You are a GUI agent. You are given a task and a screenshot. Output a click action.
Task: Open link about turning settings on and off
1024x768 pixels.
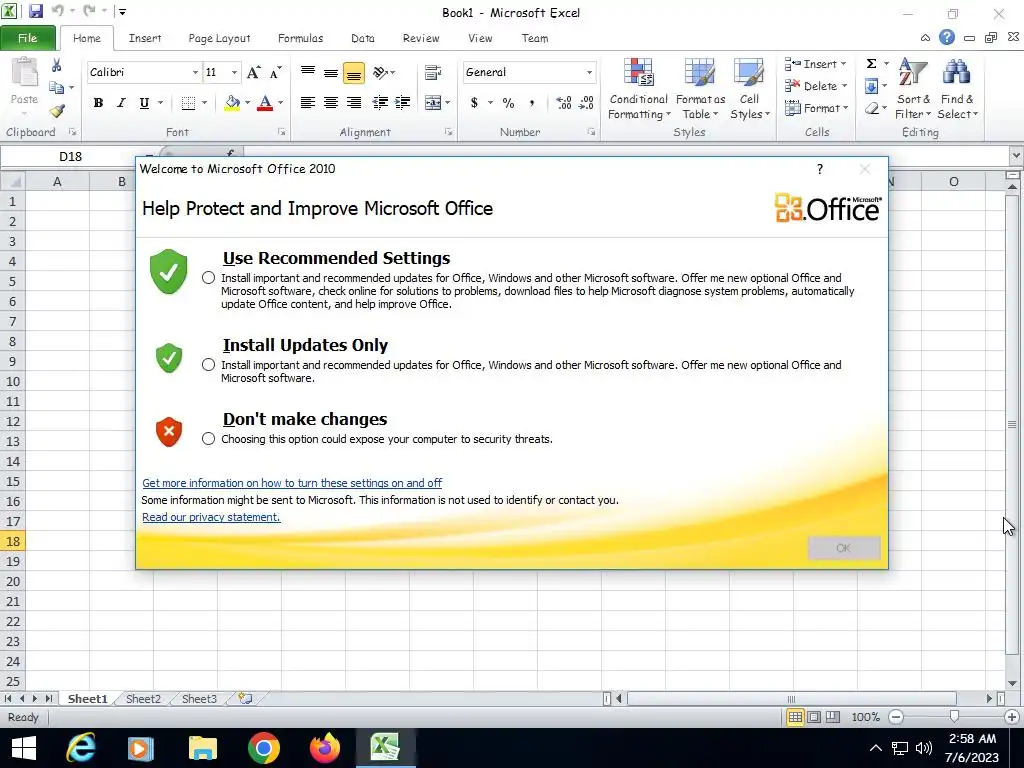tap(292, 483)
